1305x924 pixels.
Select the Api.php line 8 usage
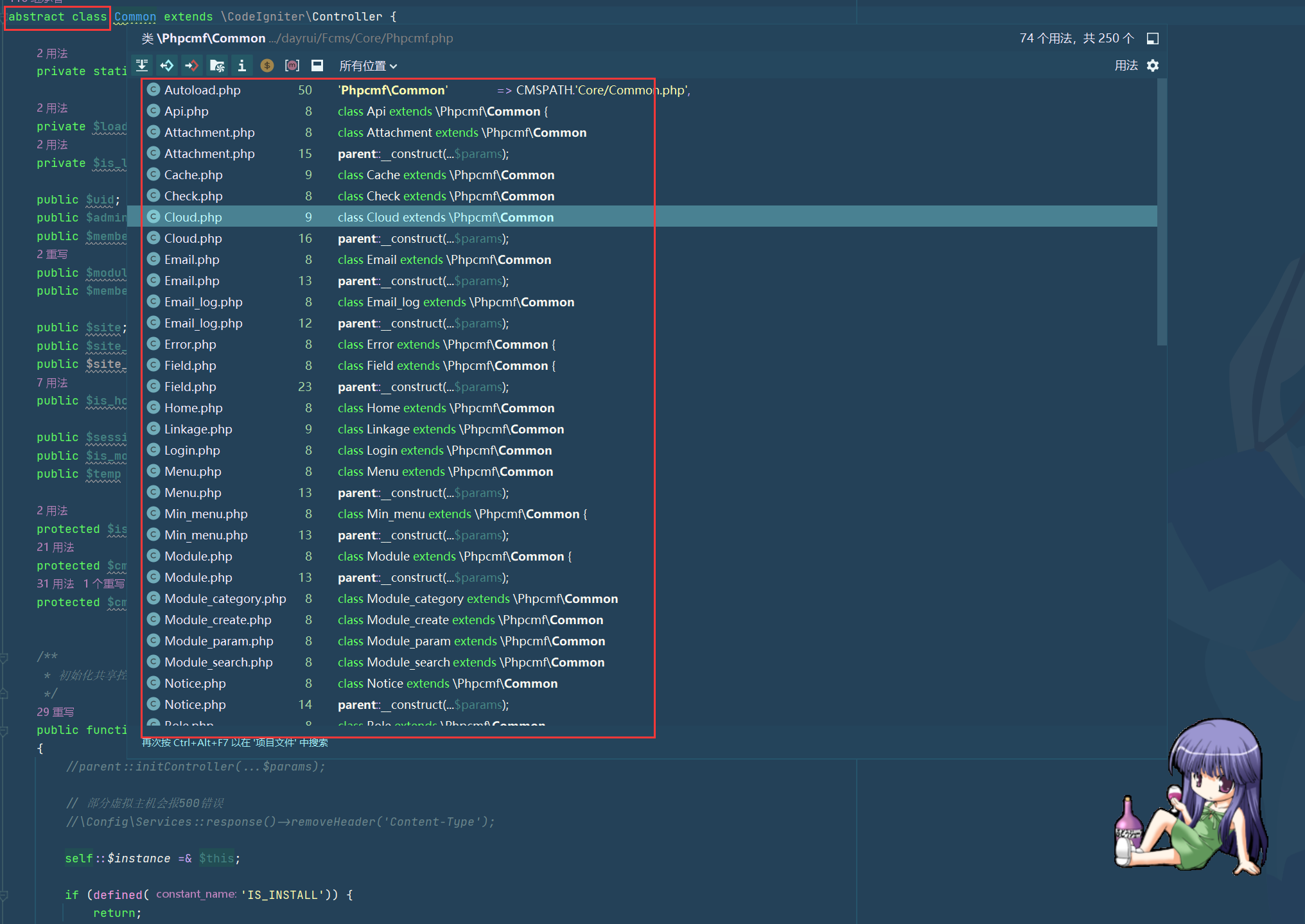coord(642,111)
